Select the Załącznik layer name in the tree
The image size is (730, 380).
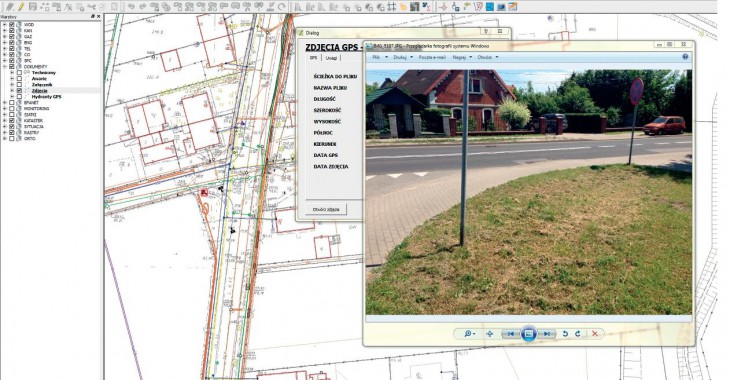click(42, 85)
